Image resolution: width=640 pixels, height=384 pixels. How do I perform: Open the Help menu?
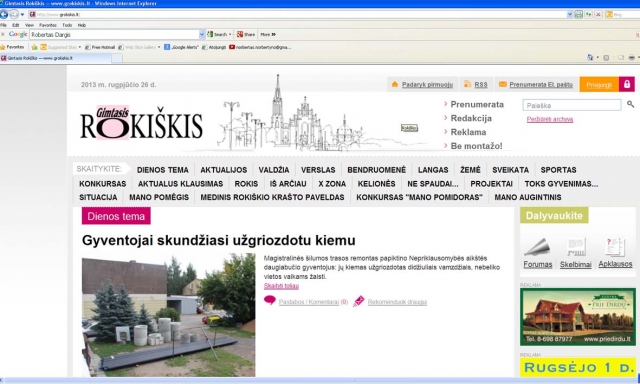(82, 25)
